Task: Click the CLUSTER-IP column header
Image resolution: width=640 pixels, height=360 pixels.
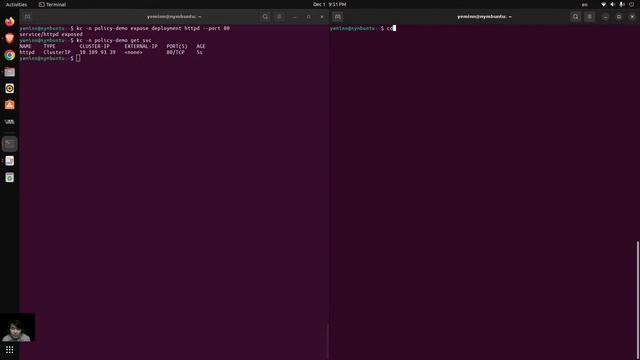Action: 95,47
